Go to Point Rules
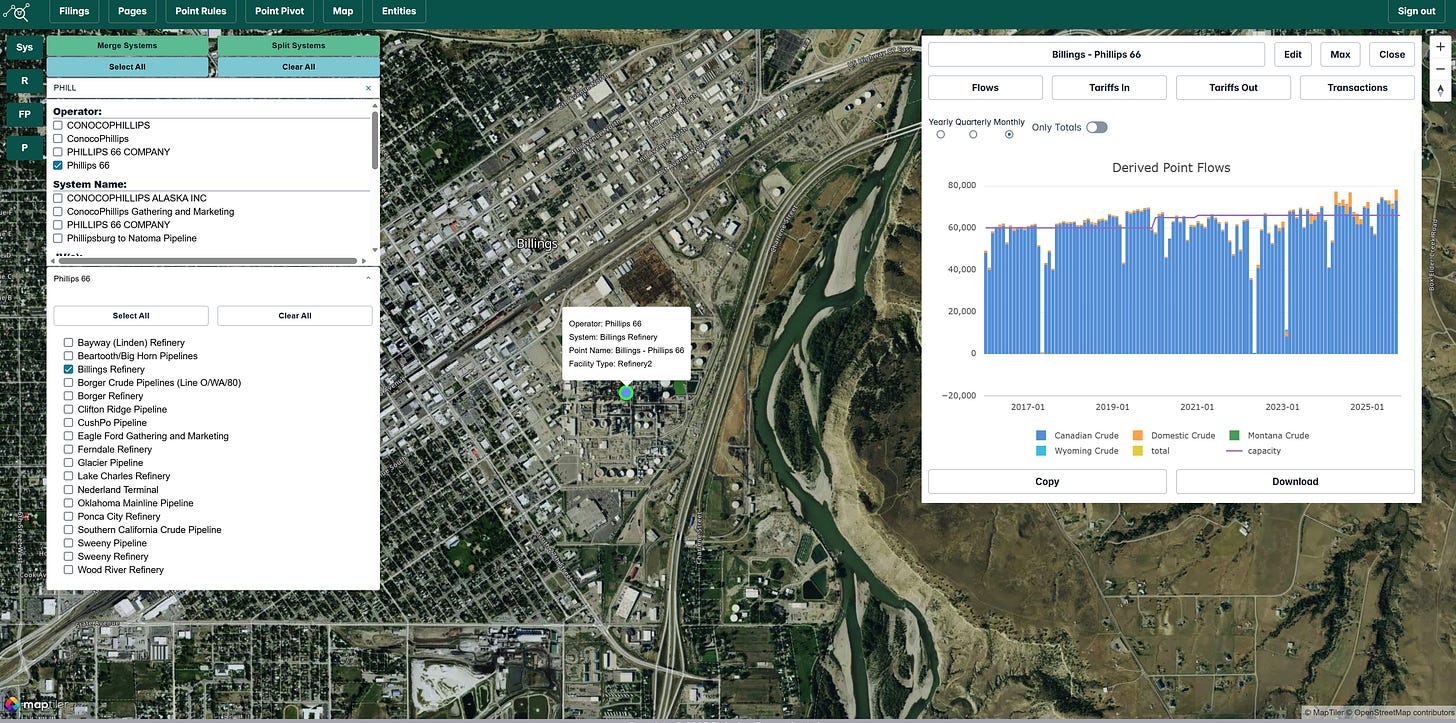The height and width of the screenshot is (723, 1456). 201,12
